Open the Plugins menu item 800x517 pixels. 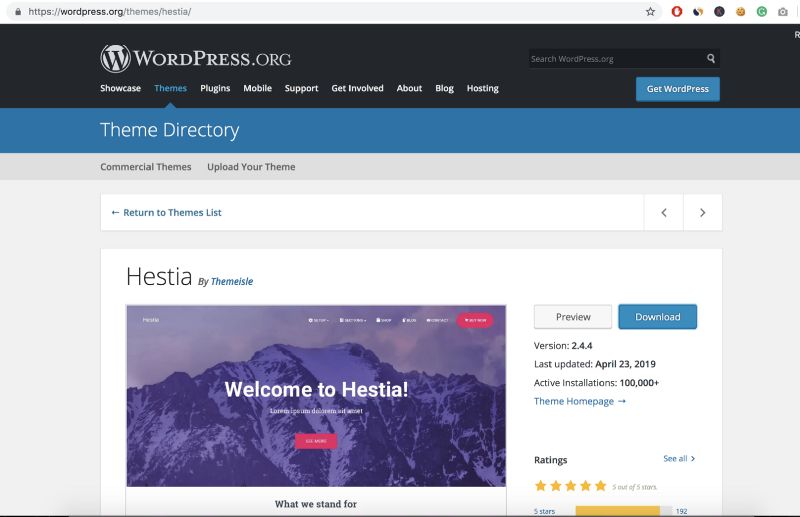click(x=215, y=88)
